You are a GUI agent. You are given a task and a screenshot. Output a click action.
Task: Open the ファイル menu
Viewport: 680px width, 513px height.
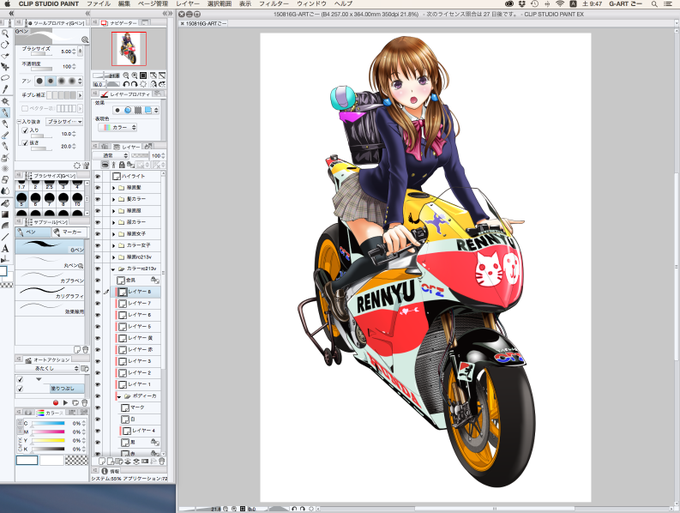pos(98,4)
